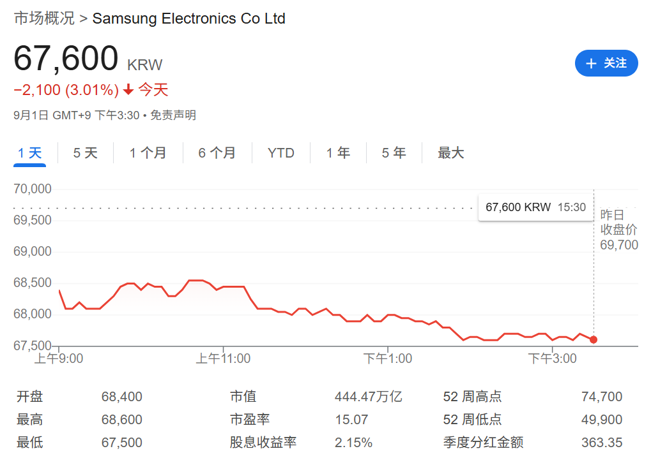Click the red down arrow price indicator

128,90
